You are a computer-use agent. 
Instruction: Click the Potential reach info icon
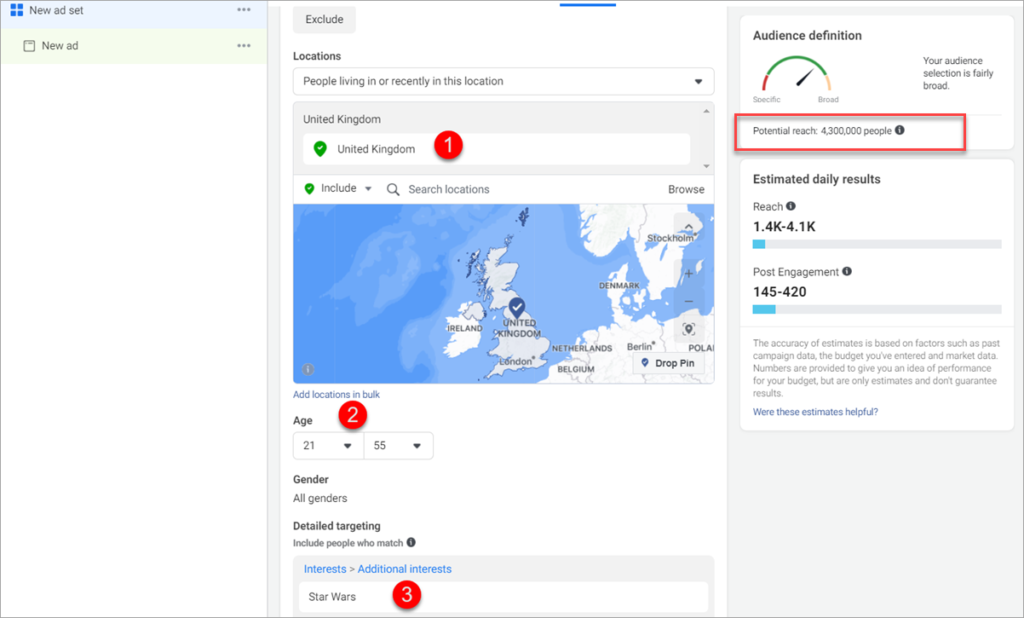pos(900,131)
